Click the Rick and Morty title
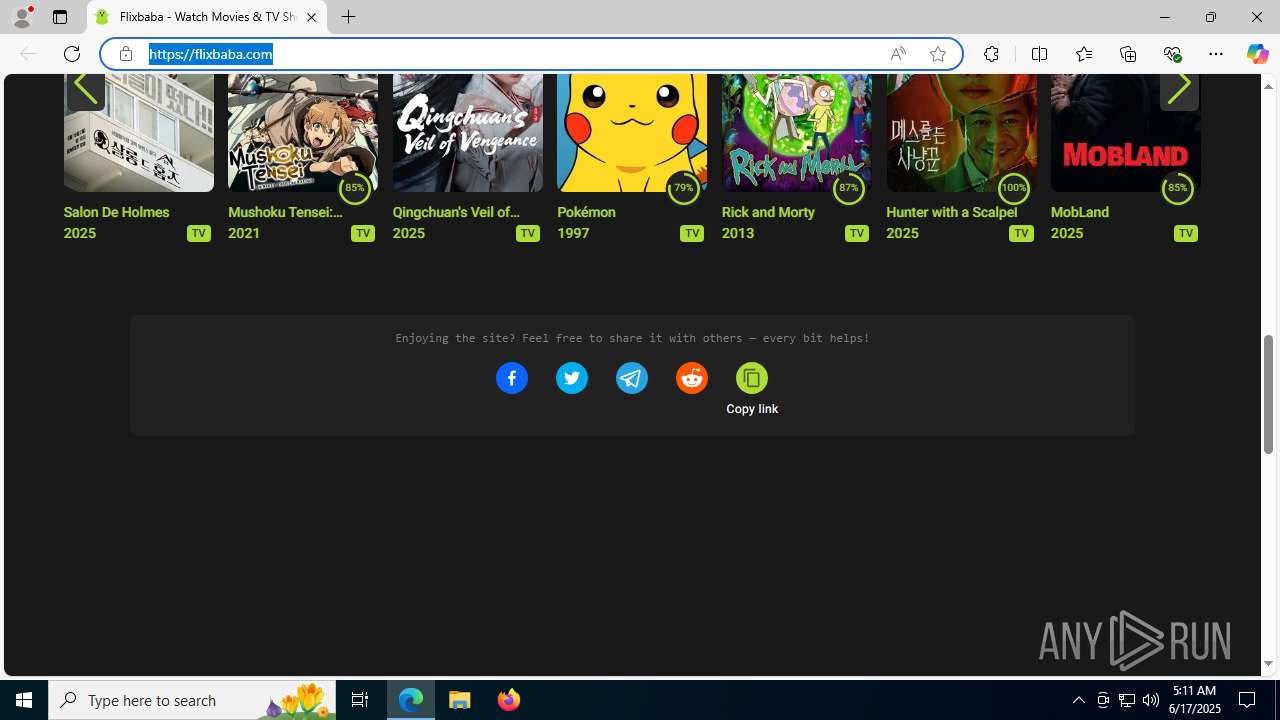Viewport: 1280px width, 720px height. click(x=768, y=212)
